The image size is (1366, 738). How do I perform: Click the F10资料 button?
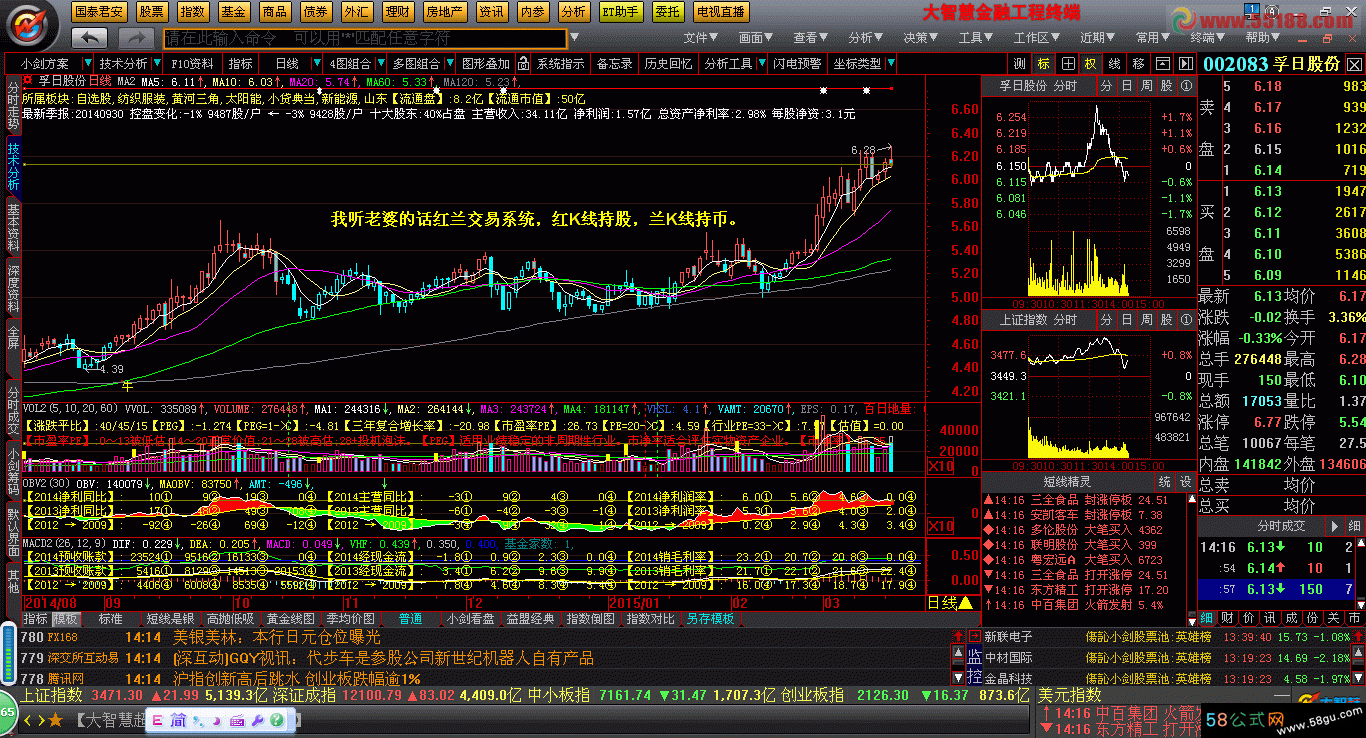(x=193, y=64)
